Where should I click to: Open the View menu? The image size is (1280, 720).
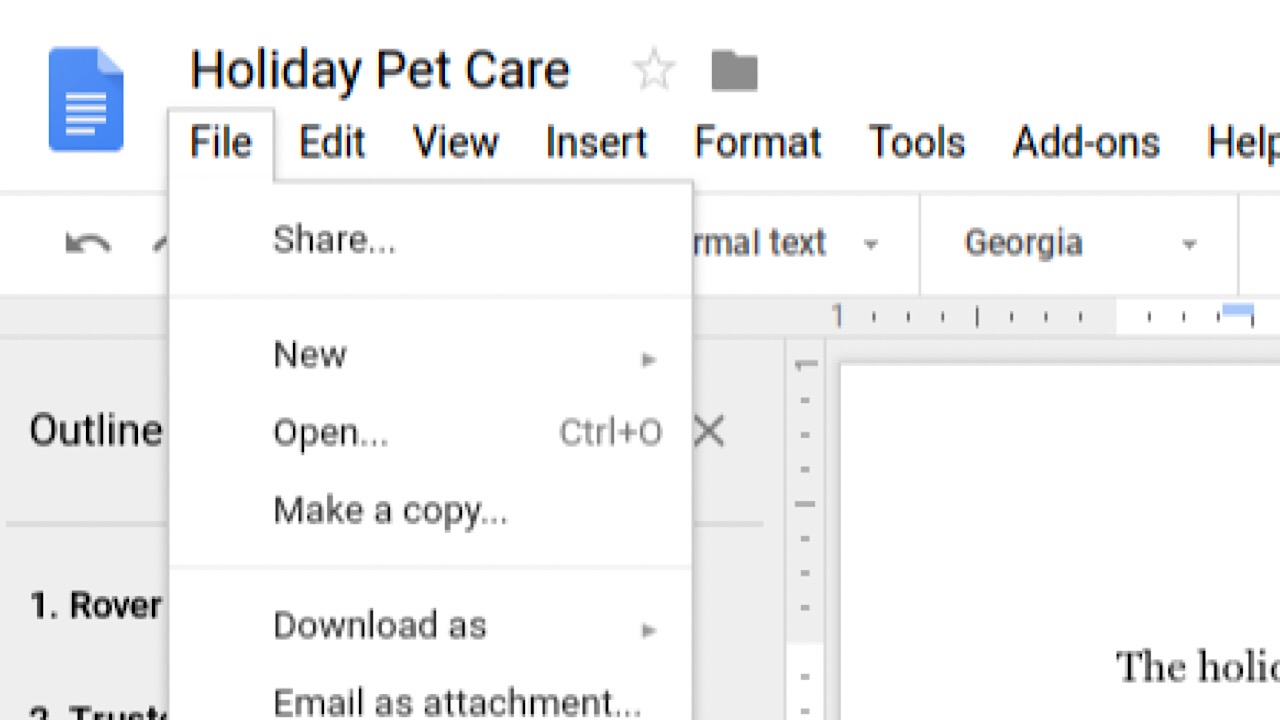[x=455, y=143]
